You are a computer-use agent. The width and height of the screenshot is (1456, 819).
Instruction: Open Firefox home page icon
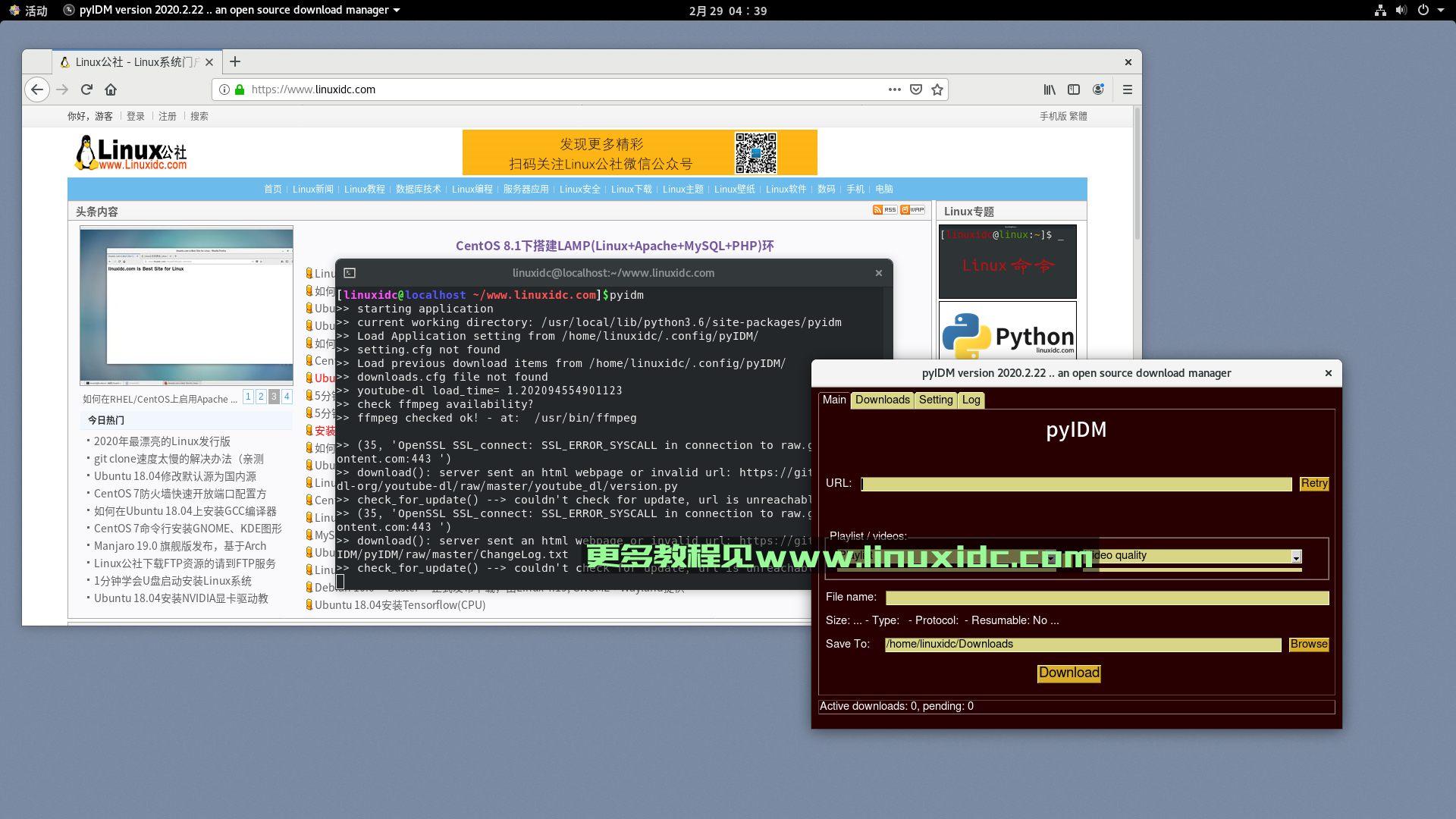click(x=111, y=89)
